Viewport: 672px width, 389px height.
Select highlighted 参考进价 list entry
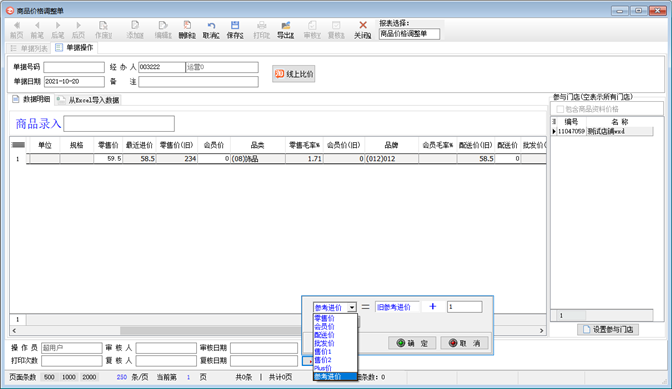point(335,377)
